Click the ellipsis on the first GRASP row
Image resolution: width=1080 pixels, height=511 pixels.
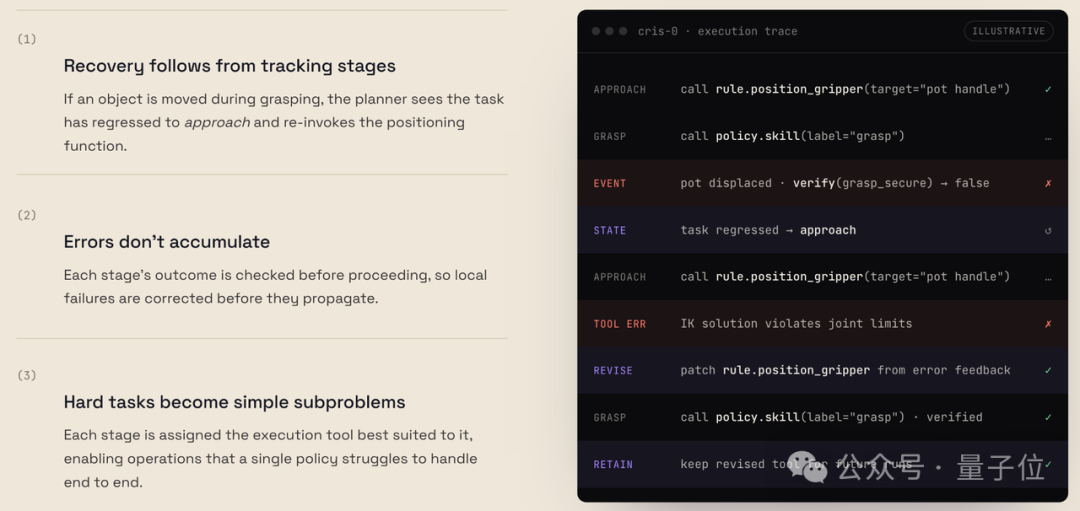point(1048,137)
